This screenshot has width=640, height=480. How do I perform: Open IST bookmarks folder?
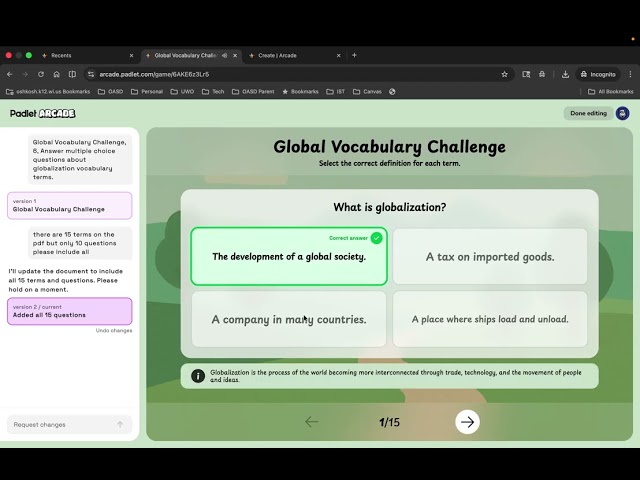(336, 91)
